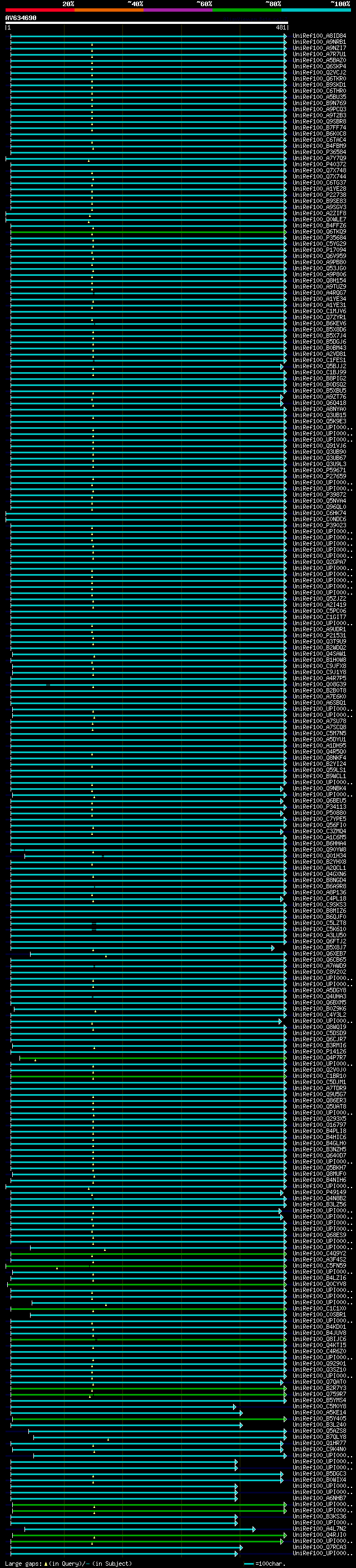
Task: Click the UniRef100_Q6XEB7 label
Action: tap(319, 953)
